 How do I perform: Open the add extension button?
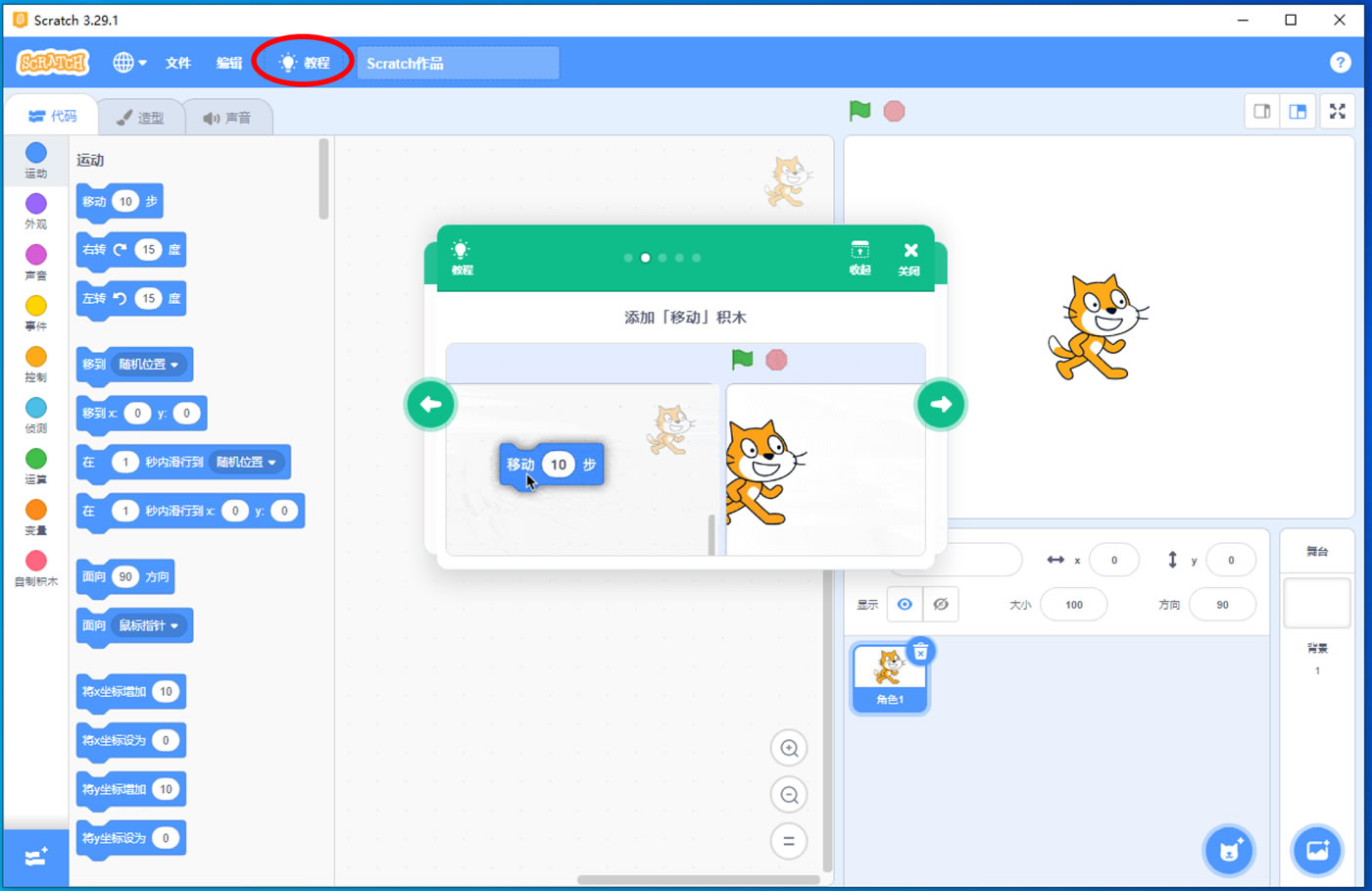coord(36,858)
